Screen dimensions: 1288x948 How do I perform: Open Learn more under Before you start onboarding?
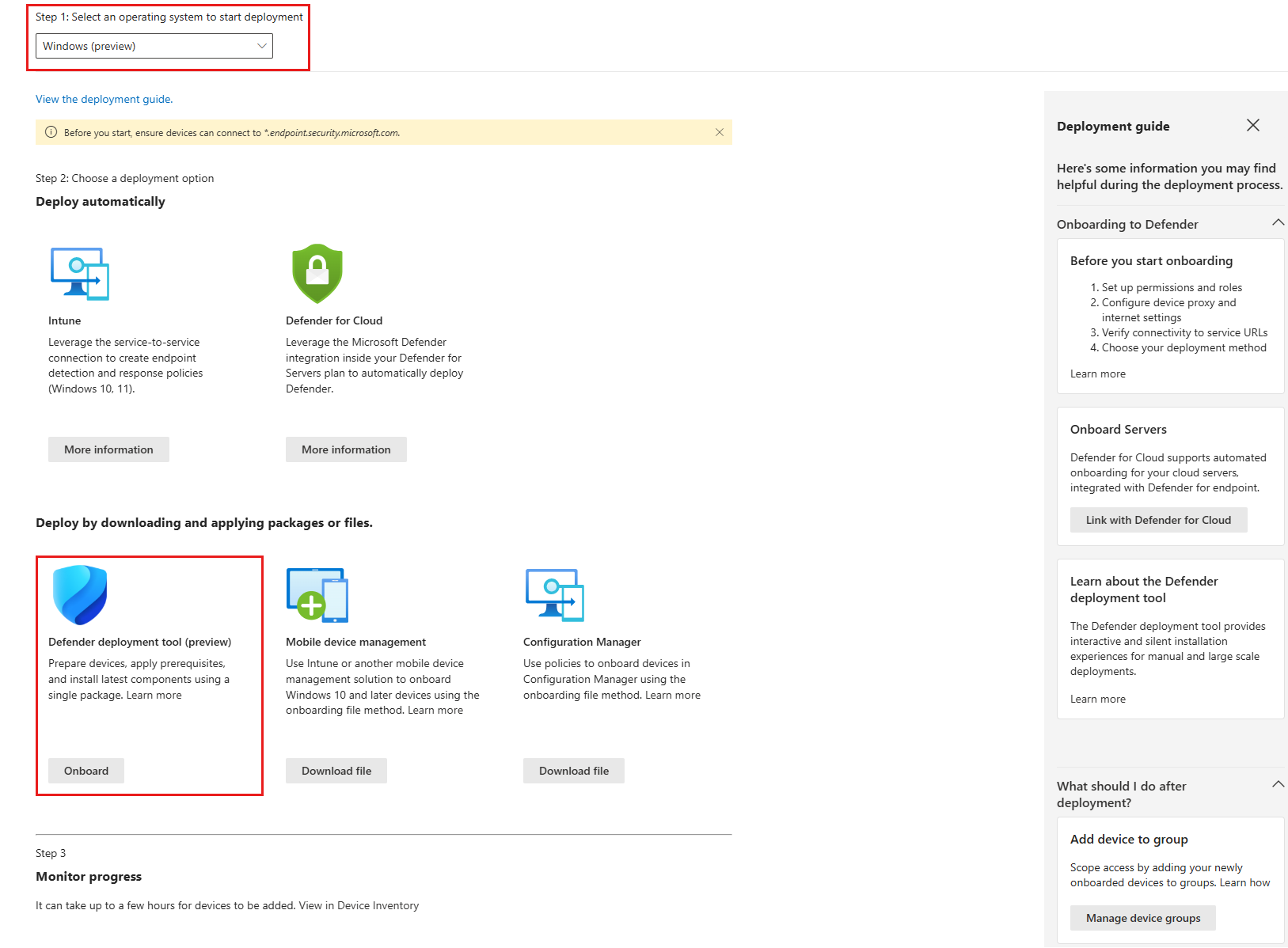click(x=1098, y=374)
